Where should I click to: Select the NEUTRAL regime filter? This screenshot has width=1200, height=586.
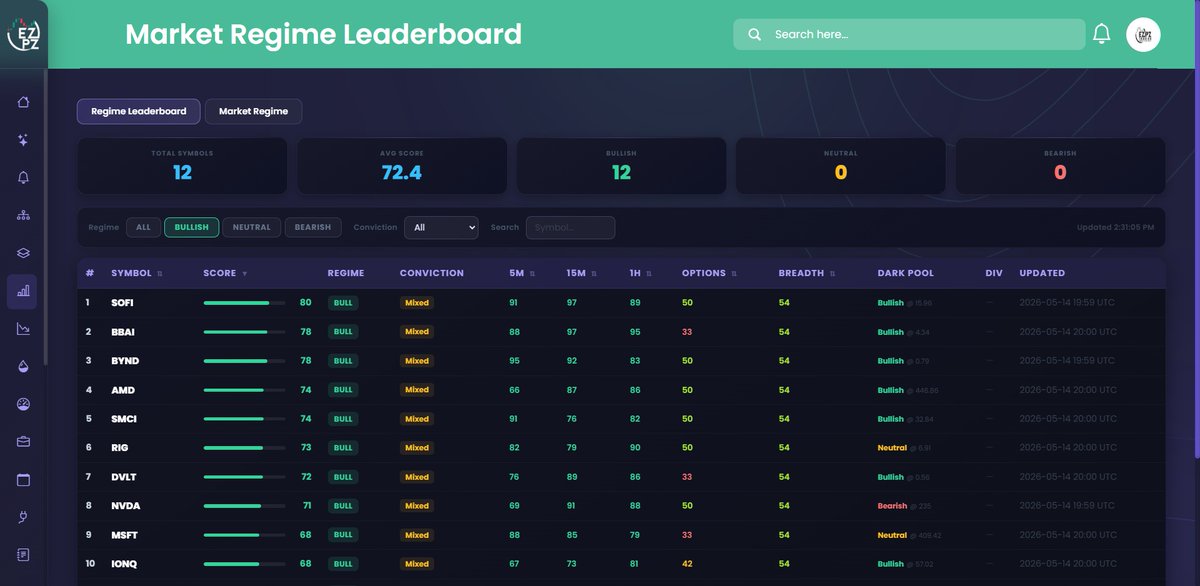(252, 227)
